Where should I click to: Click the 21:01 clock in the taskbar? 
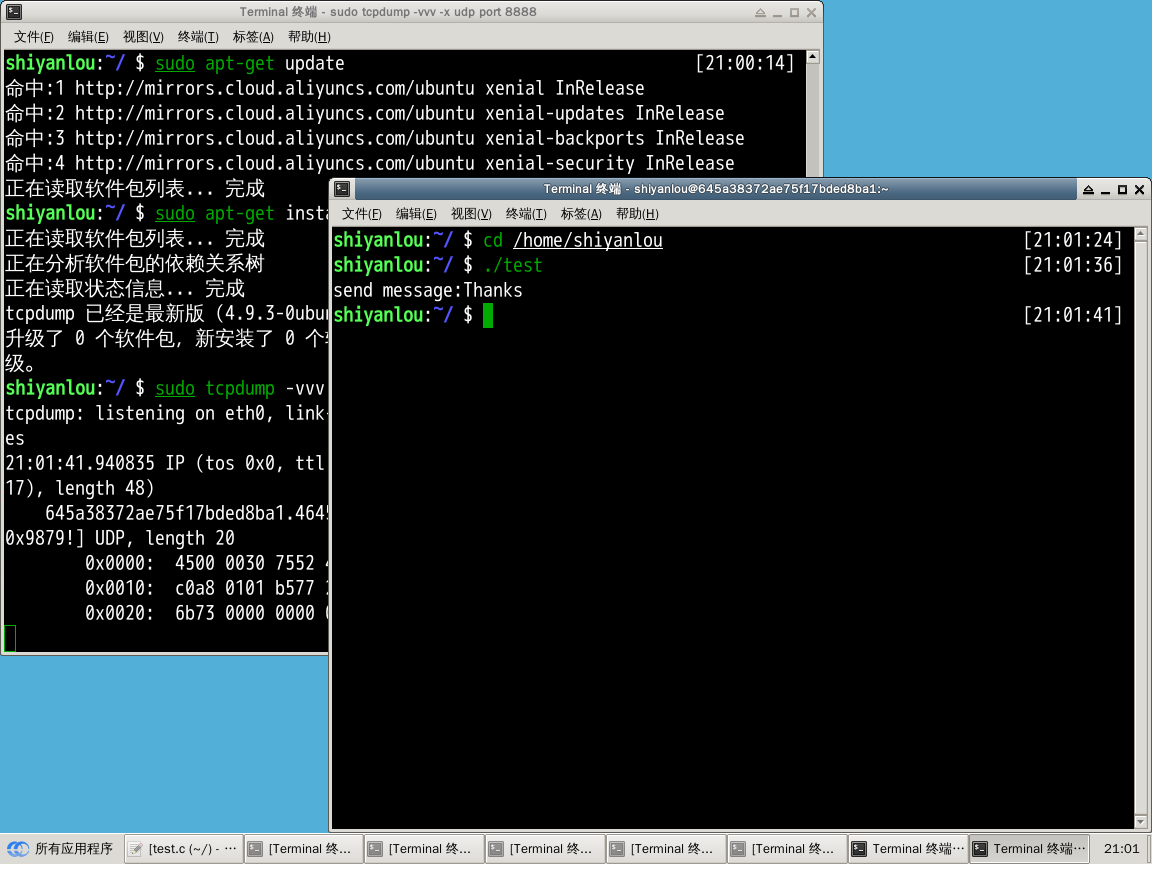1121,849
